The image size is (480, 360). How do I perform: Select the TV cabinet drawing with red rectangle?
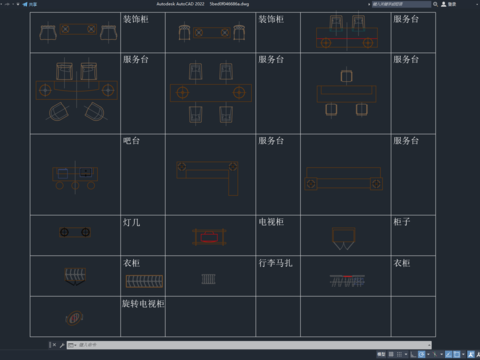tap(209, 237)
